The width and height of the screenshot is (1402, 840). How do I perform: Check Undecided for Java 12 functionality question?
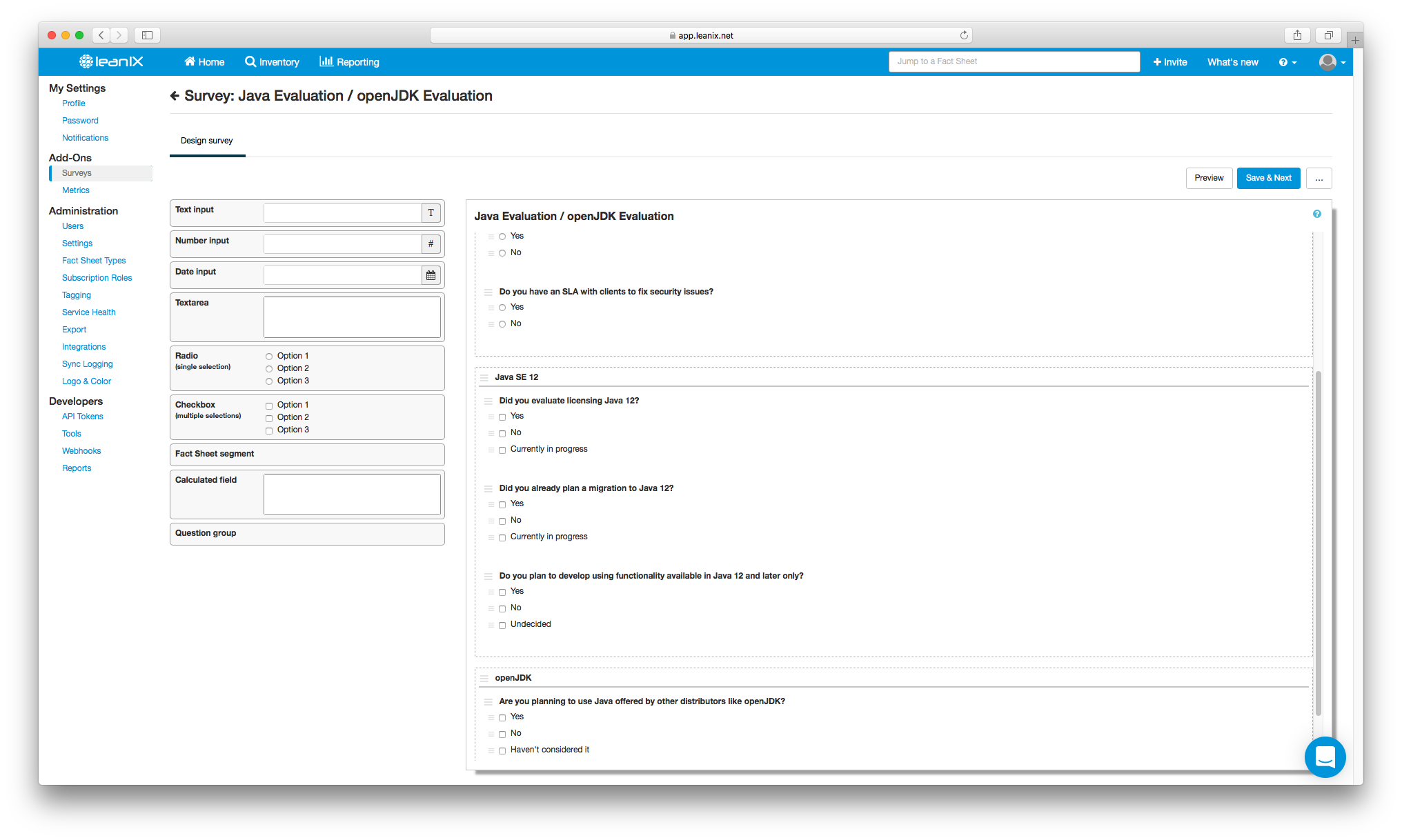click(x=502, y=625)
